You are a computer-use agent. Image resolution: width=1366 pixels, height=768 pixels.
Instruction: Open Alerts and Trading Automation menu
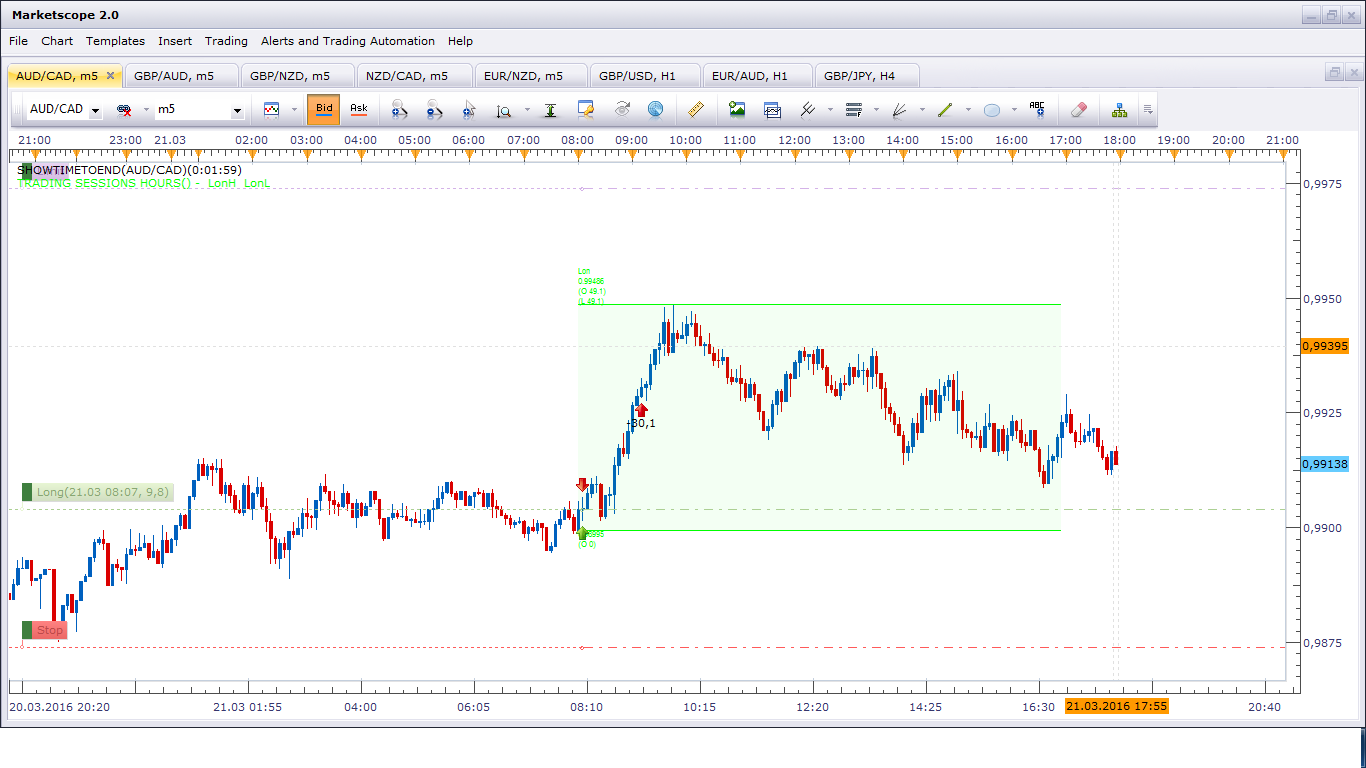pyautogui.click(x=348, y=41)
